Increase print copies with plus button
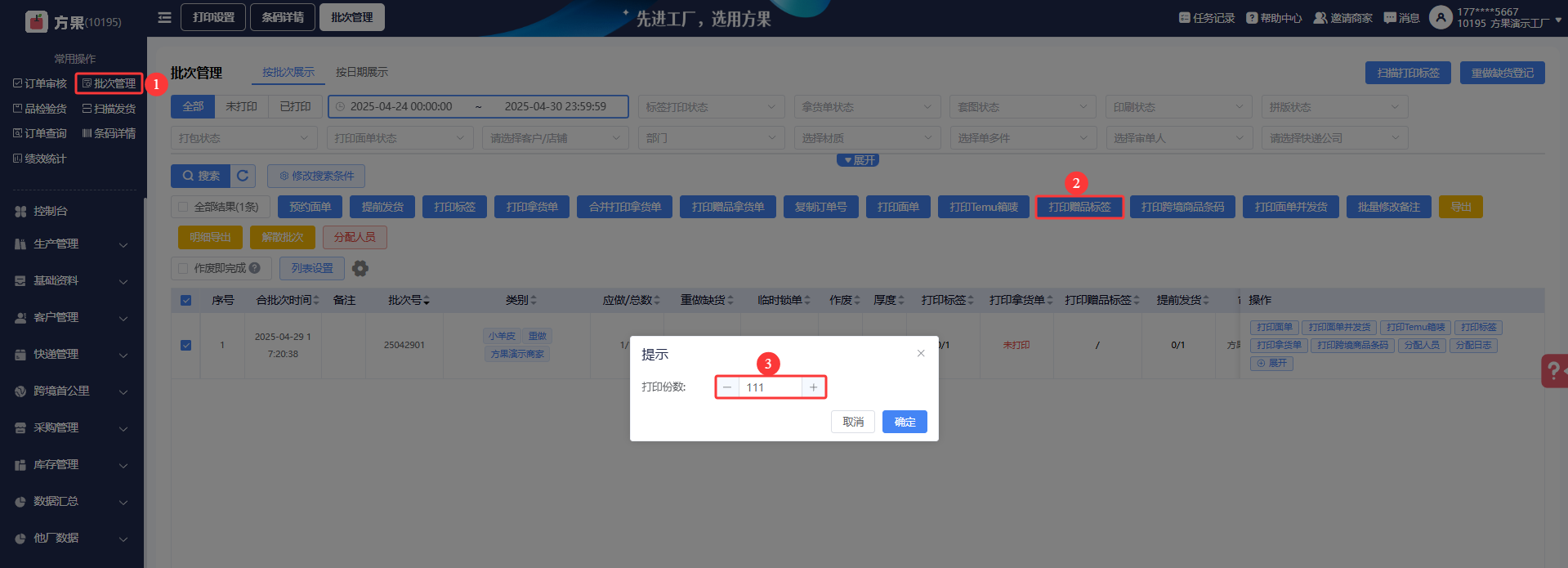 814,387
